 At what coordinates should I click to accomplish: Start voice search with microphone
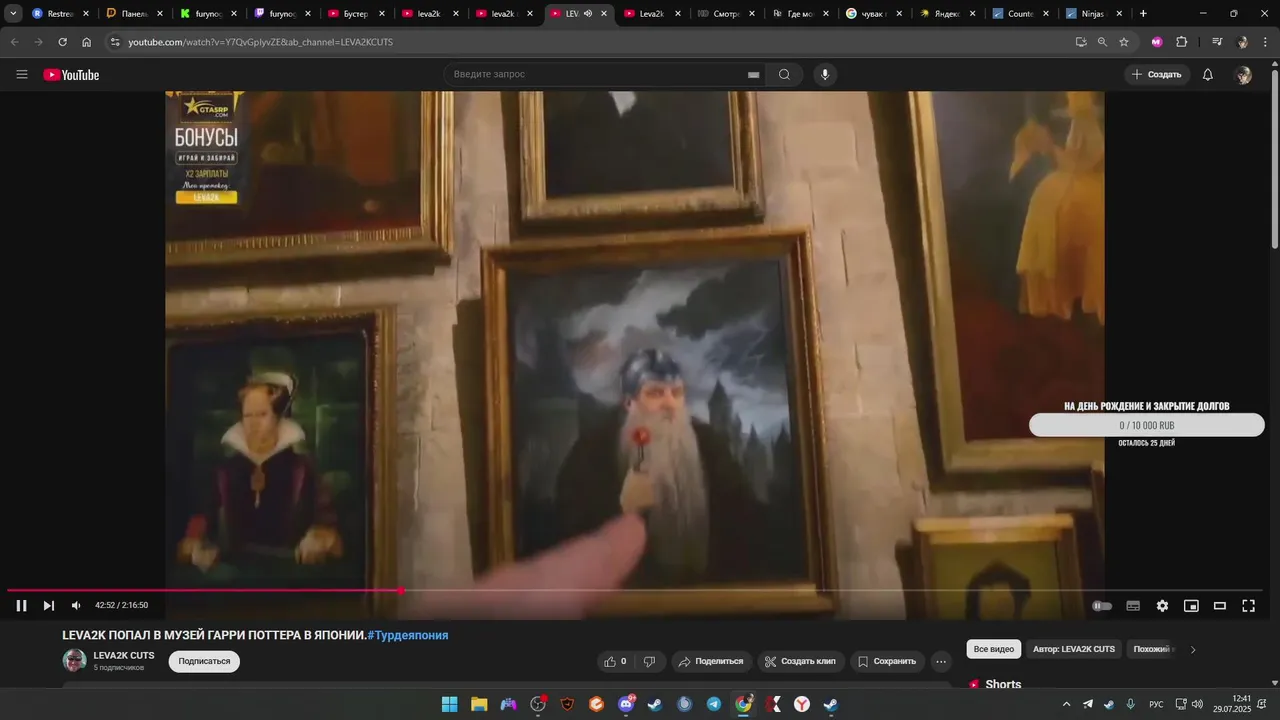(x=825, y=74)
